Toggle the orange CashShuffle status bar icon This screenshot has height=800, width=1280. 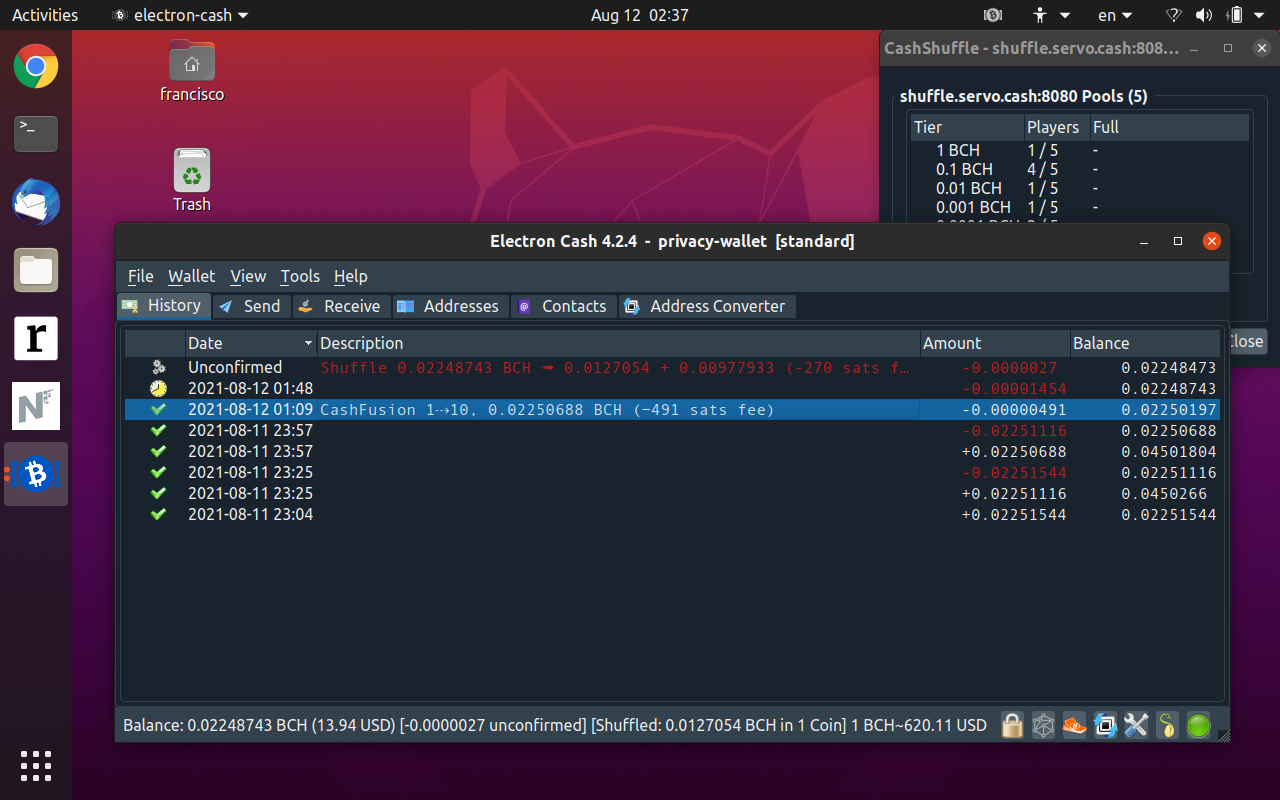click(x=1075, y=725)
